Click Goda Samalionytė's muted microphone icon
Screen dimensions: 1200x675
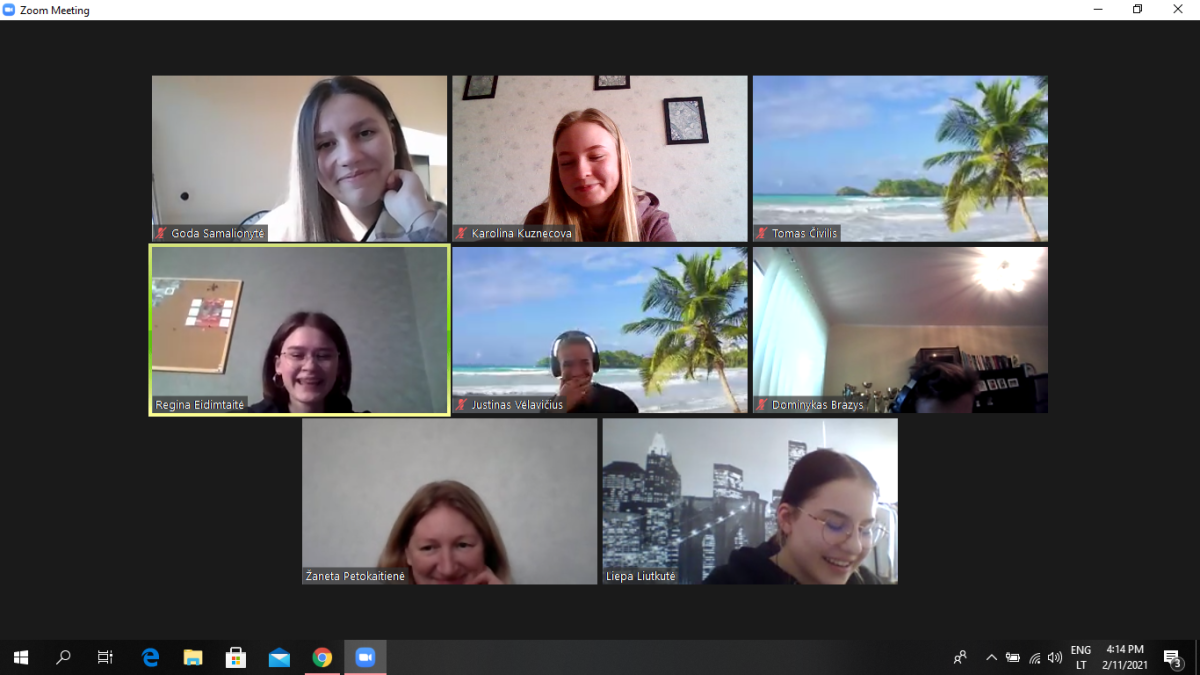pyautogui.click(x=161, y=233)
